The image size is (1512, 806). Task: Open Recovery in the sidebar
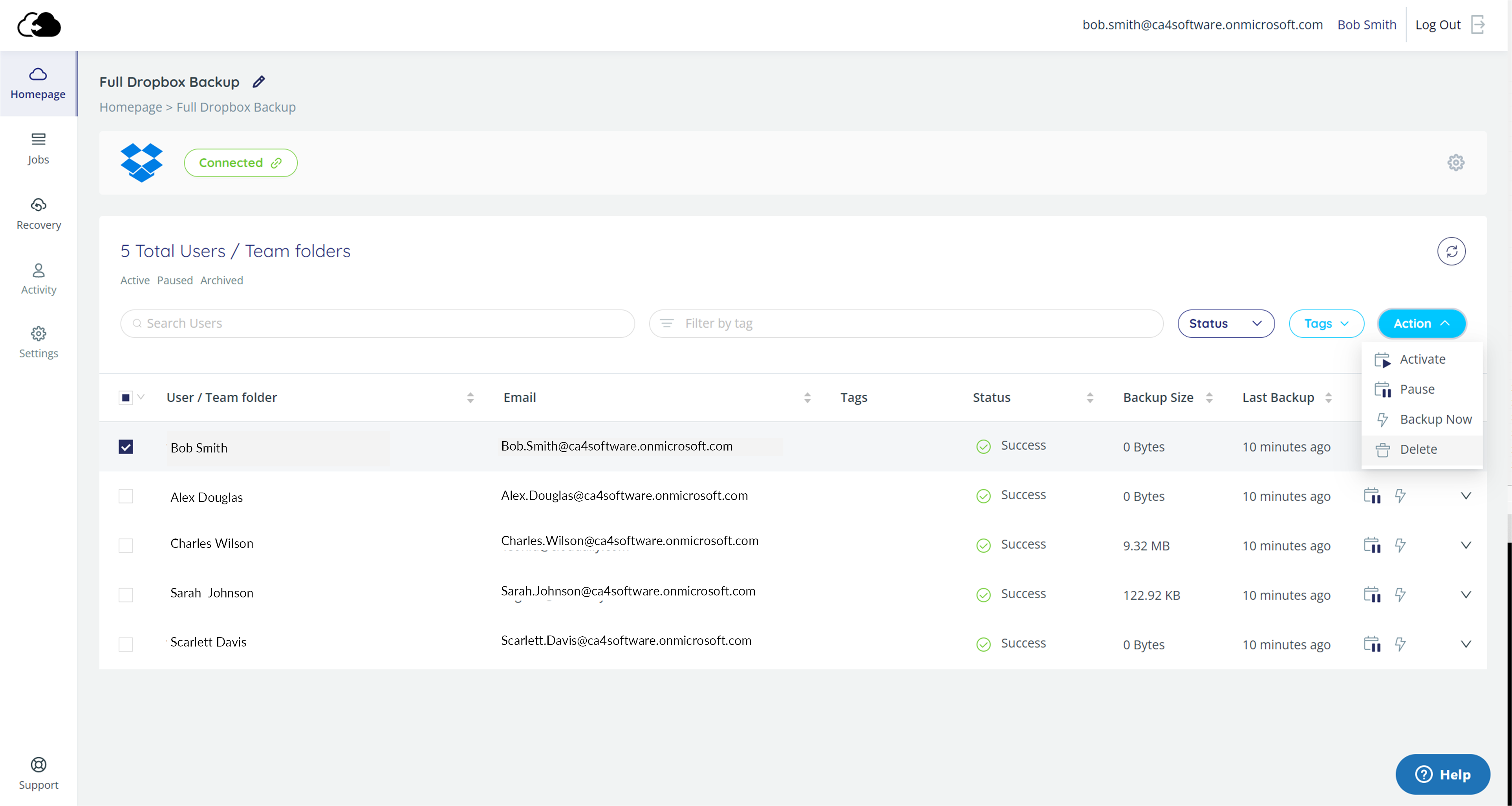[x=39, y=214]
